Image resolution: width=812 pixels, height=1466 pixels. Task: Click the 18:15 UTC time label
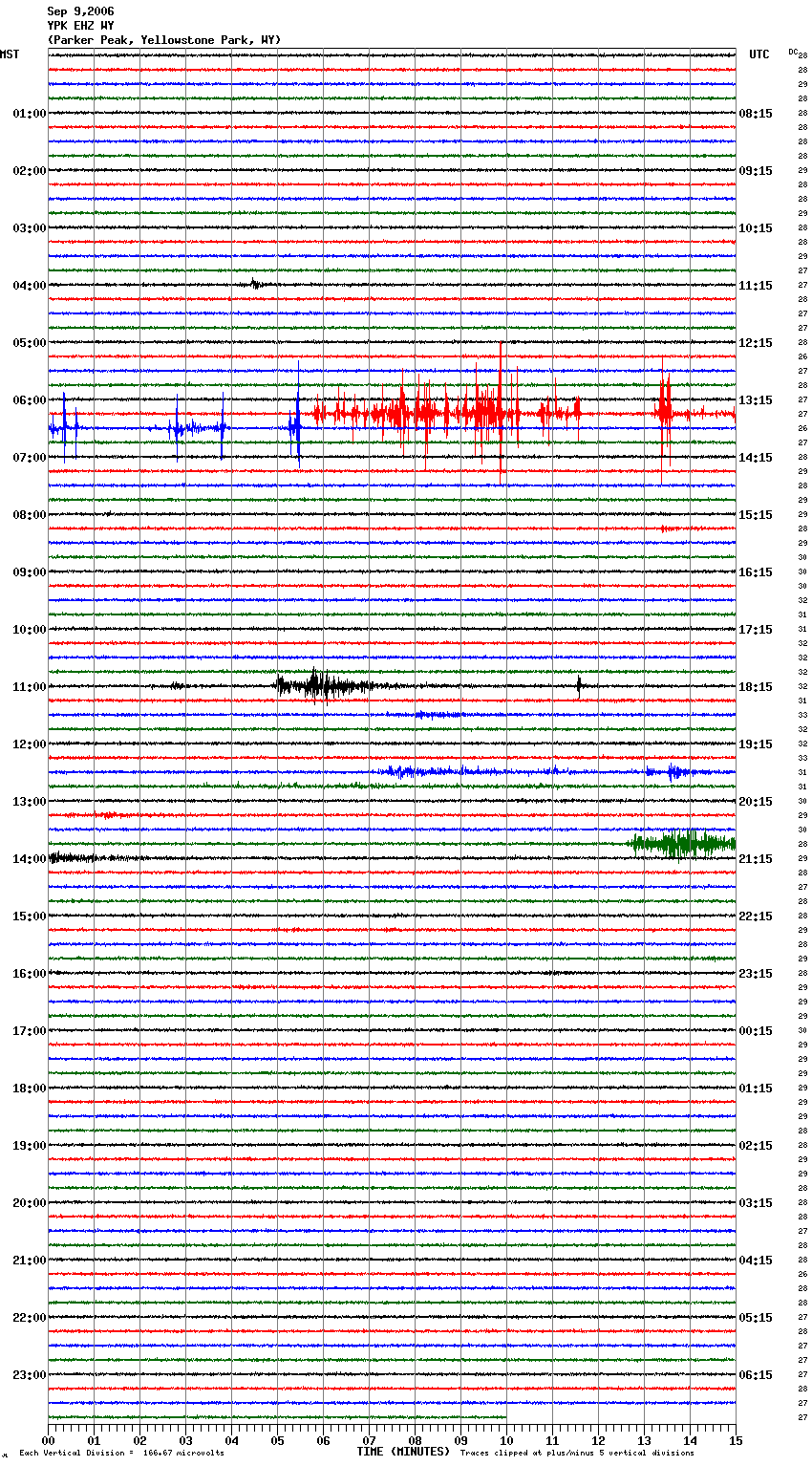coord(756,687)
